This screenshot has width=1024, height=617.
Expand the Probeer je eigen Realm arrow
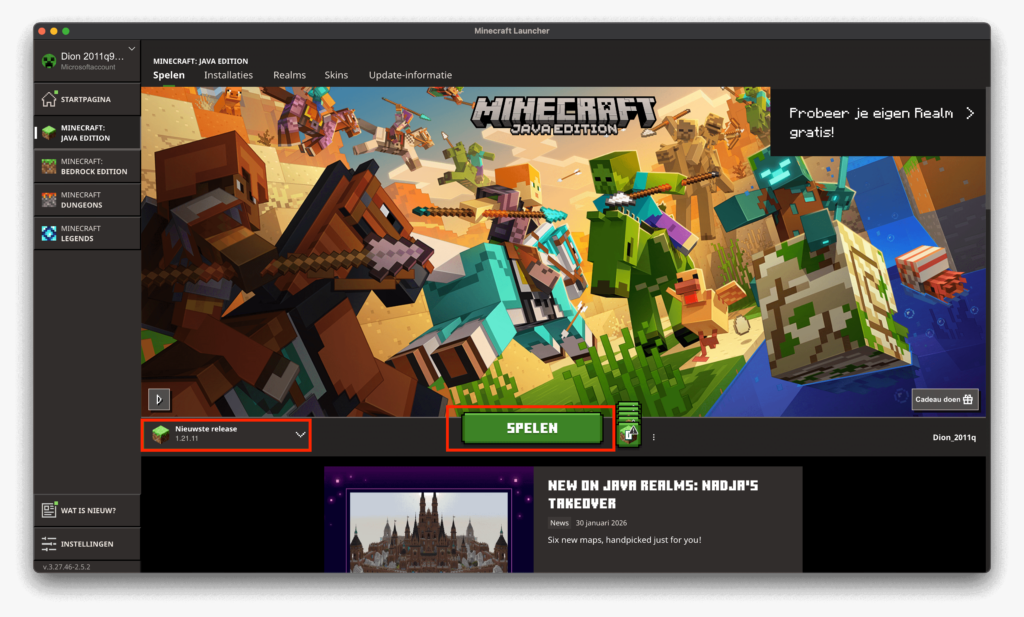tap(969, 114)
